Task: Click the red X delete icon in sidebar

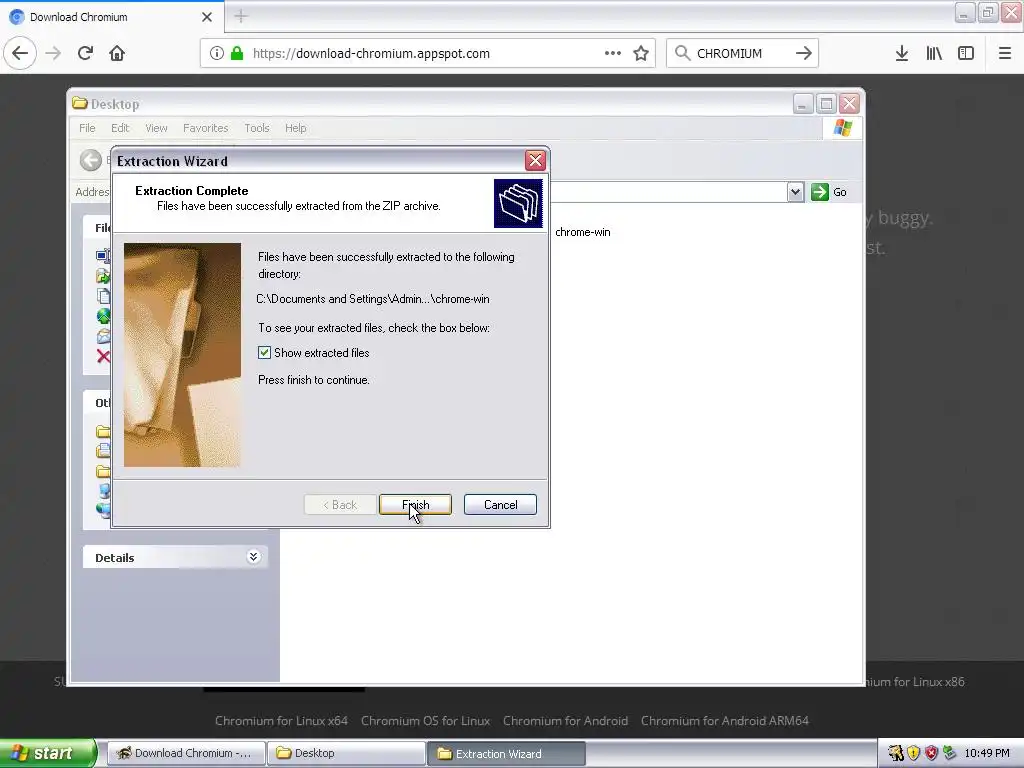Action: tap(103, 356)
